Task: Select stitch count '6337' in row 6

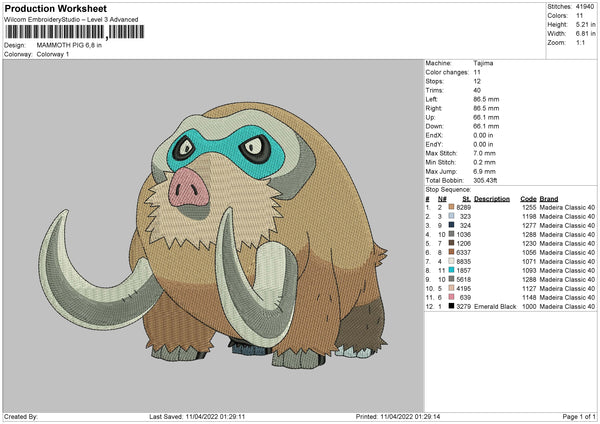Action: pyautogui.click(x=463, y=253)
